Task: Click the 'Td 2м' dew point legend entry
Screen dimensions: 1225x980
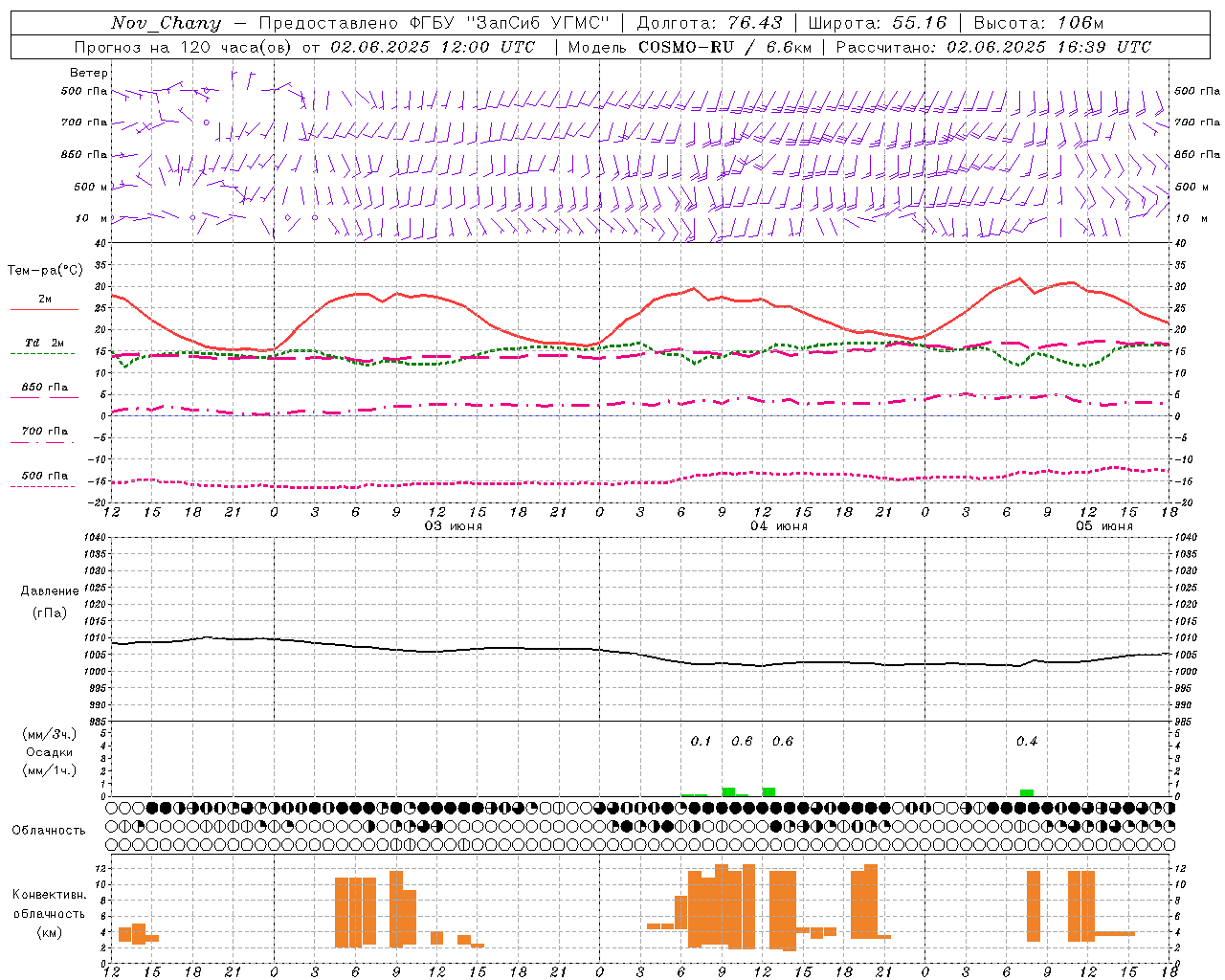Action: [x=45, y=343]
